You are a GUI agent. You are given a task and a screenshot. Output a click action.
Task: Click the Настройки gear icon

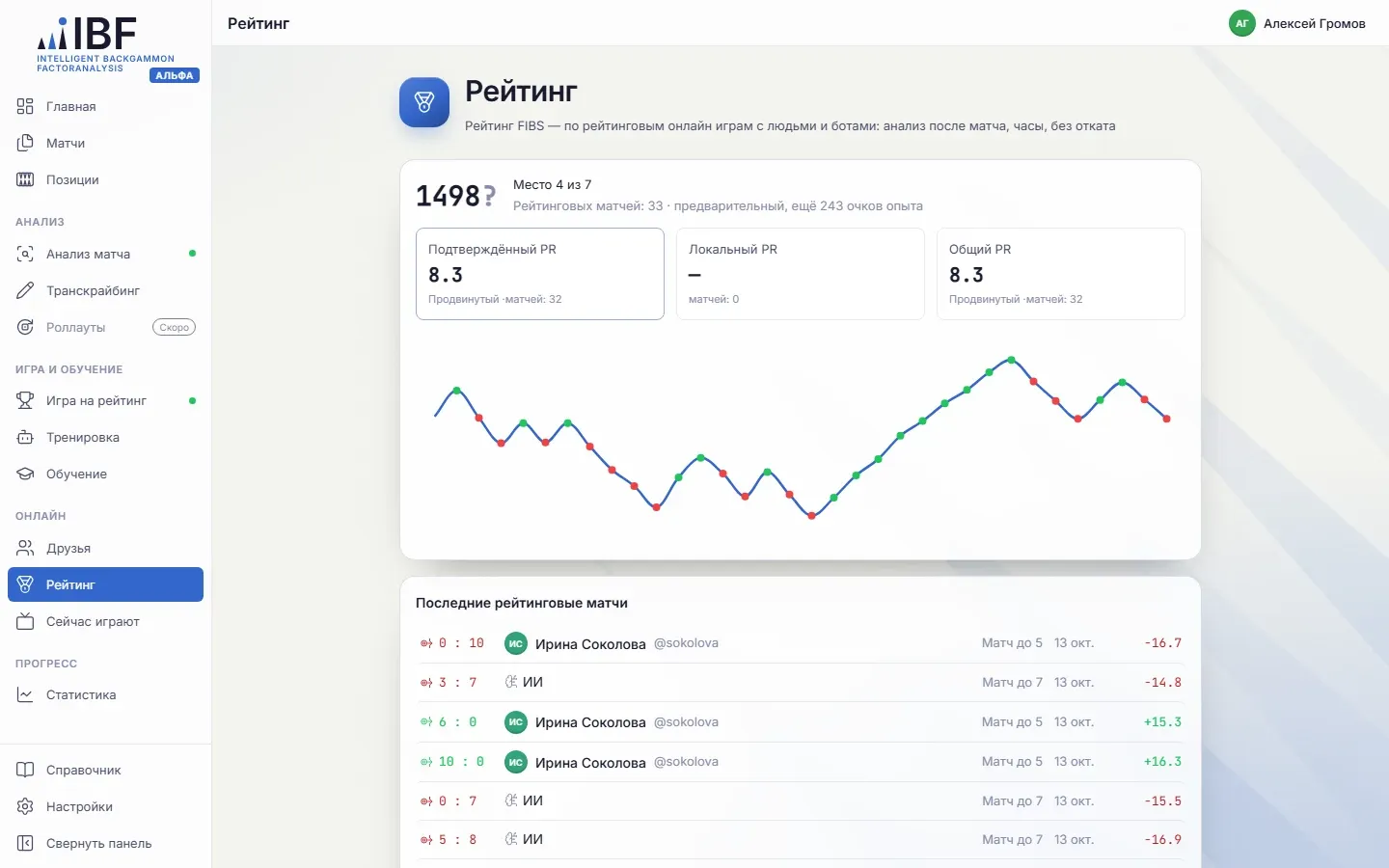25,806
